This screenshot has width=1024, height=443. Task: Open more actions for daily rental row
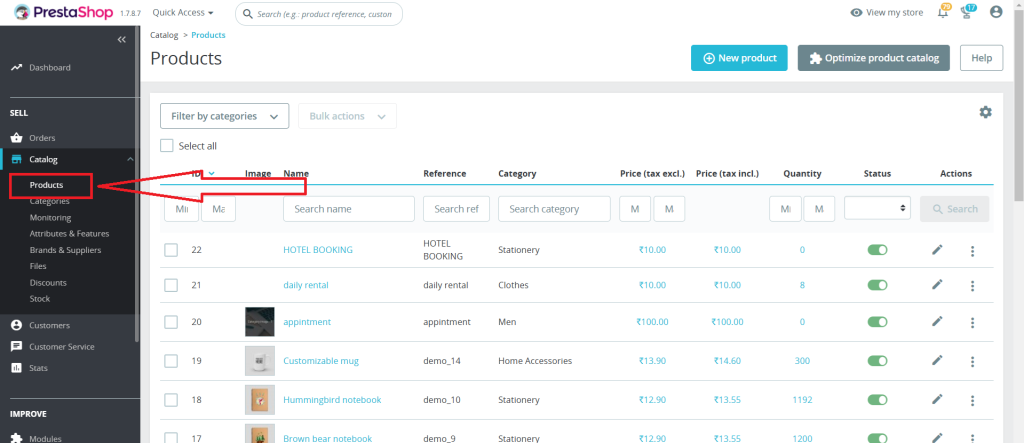(972, 286)
